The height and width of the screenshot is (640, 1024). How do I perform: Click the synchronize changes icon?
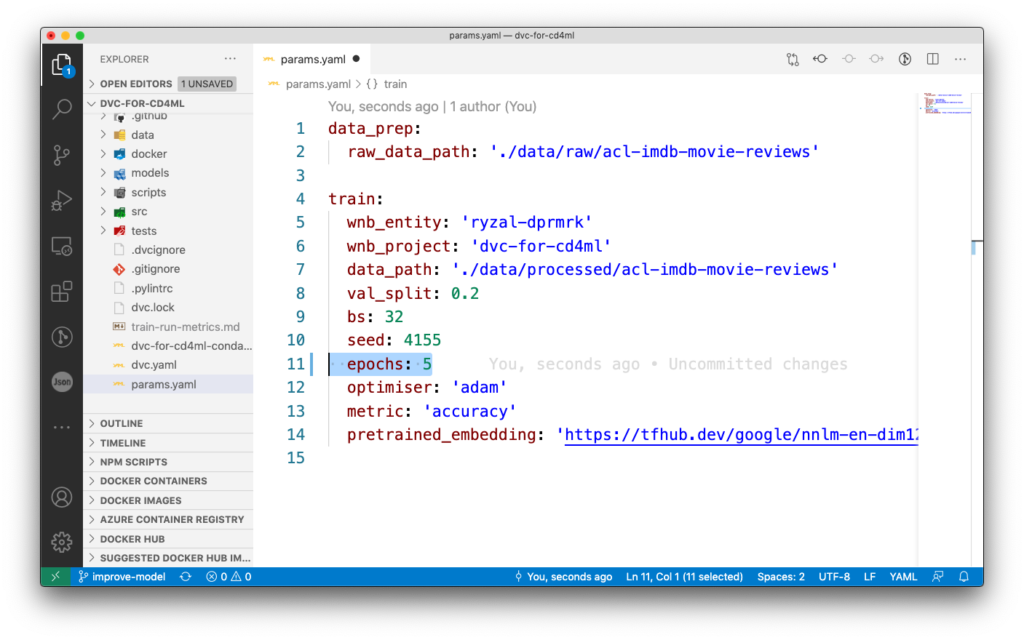[186, 577]
